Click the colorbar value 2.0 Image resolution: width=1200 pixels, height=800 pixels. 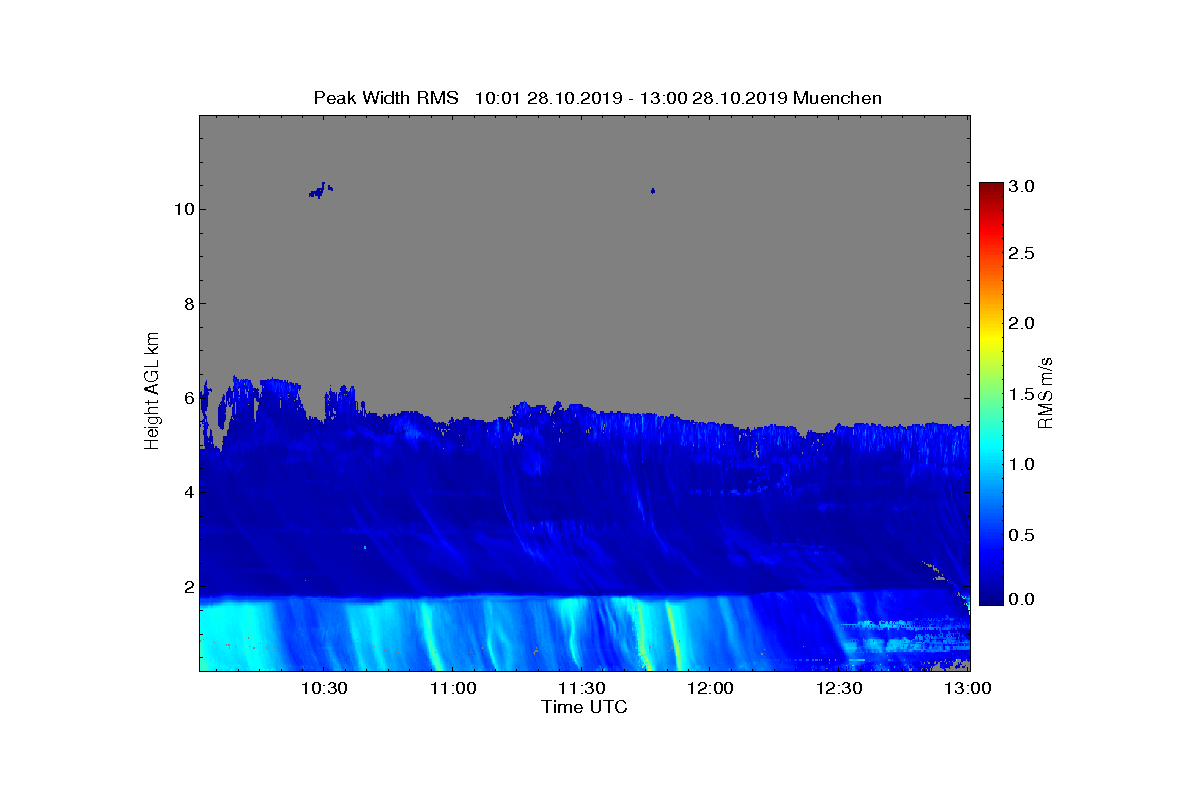point(1022,323)
